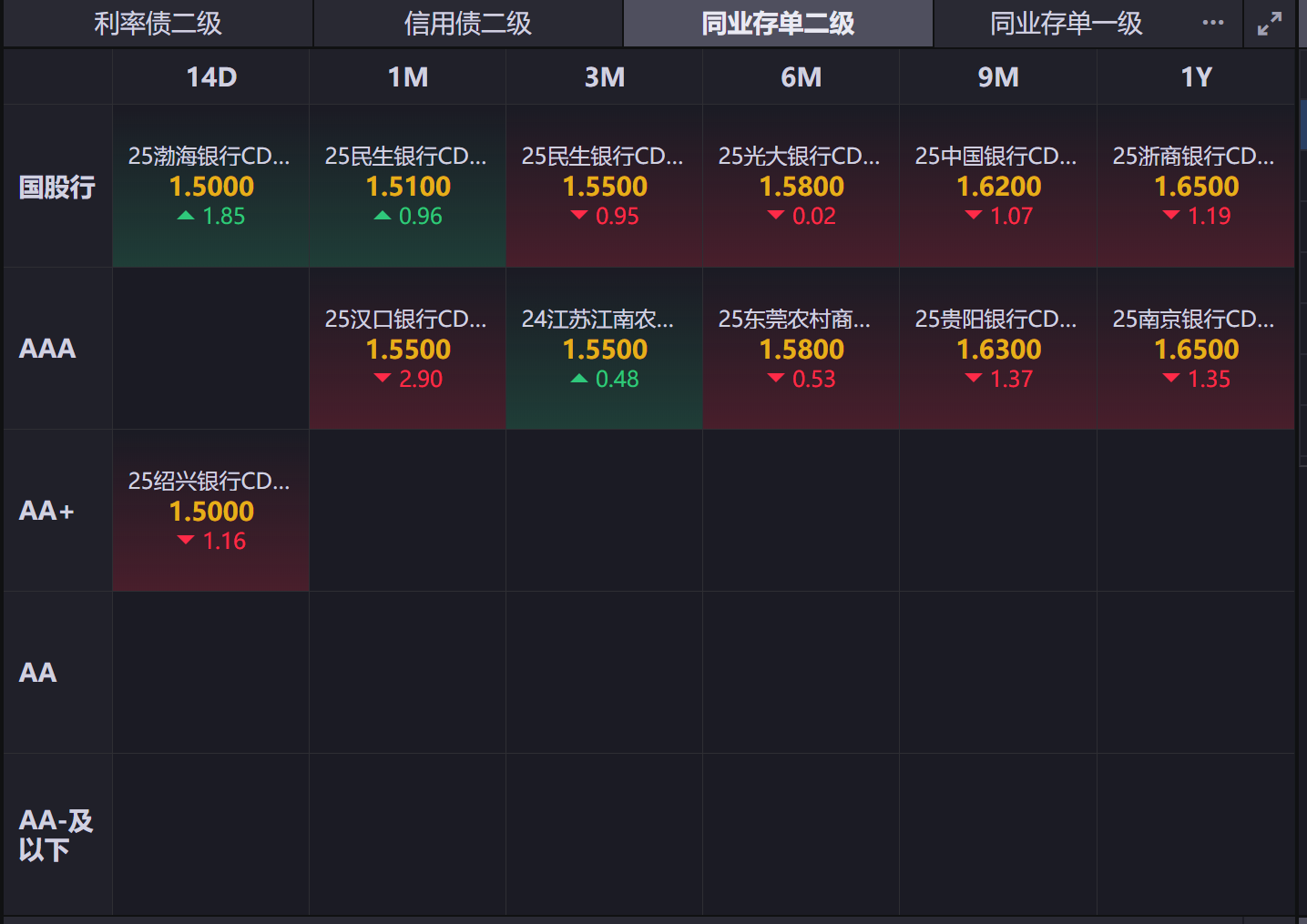
Task: Click the 3M column header
Action: [604, 77]
